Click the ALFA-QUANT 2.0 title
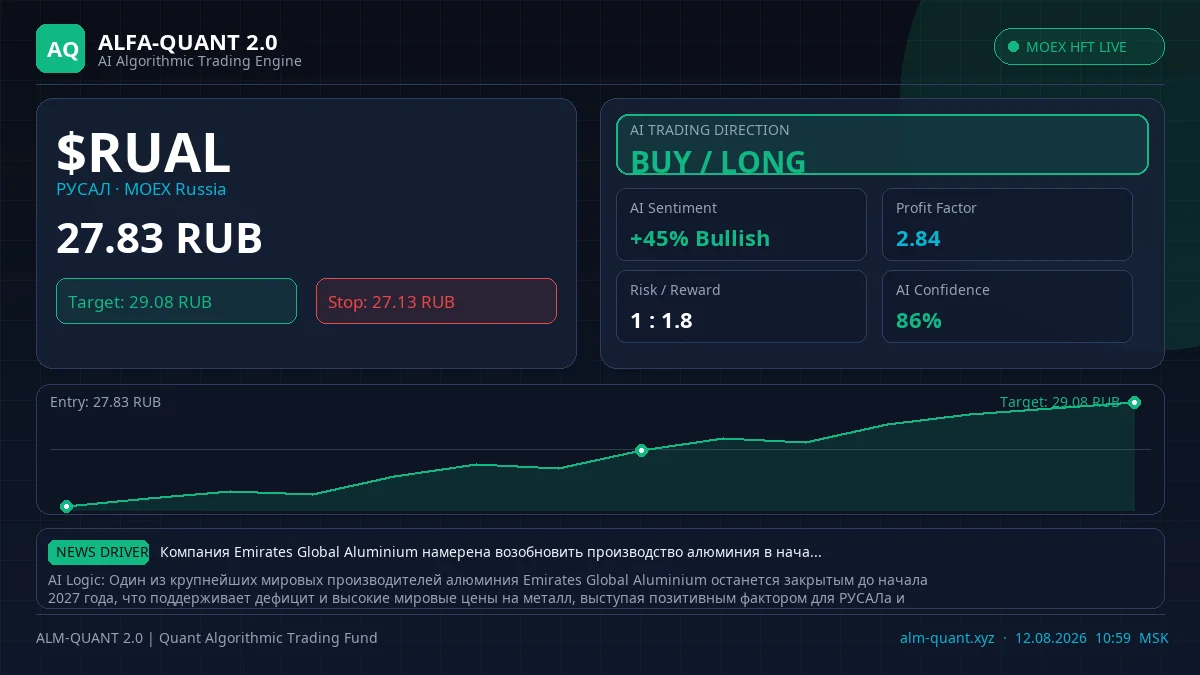This screenshot has height=675, width=1200. point(188,42)
